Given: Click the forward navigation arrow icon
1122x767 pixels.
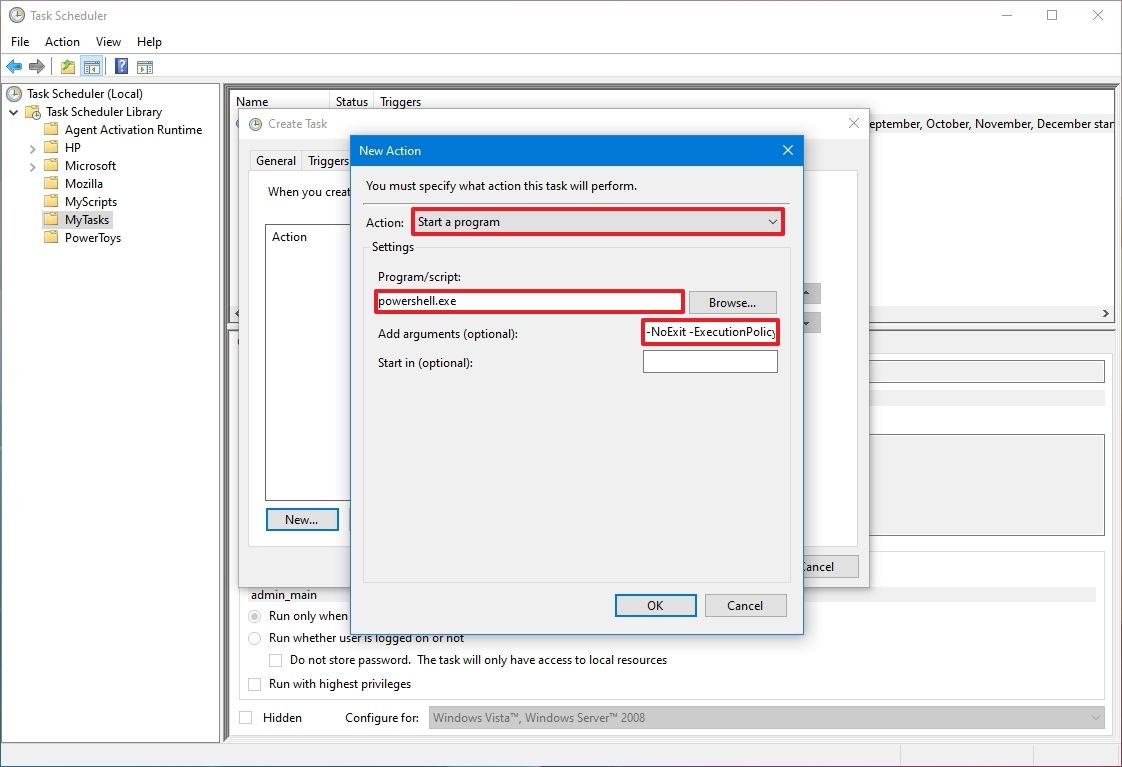Looking at the screenshot, I should pos(37,66).
